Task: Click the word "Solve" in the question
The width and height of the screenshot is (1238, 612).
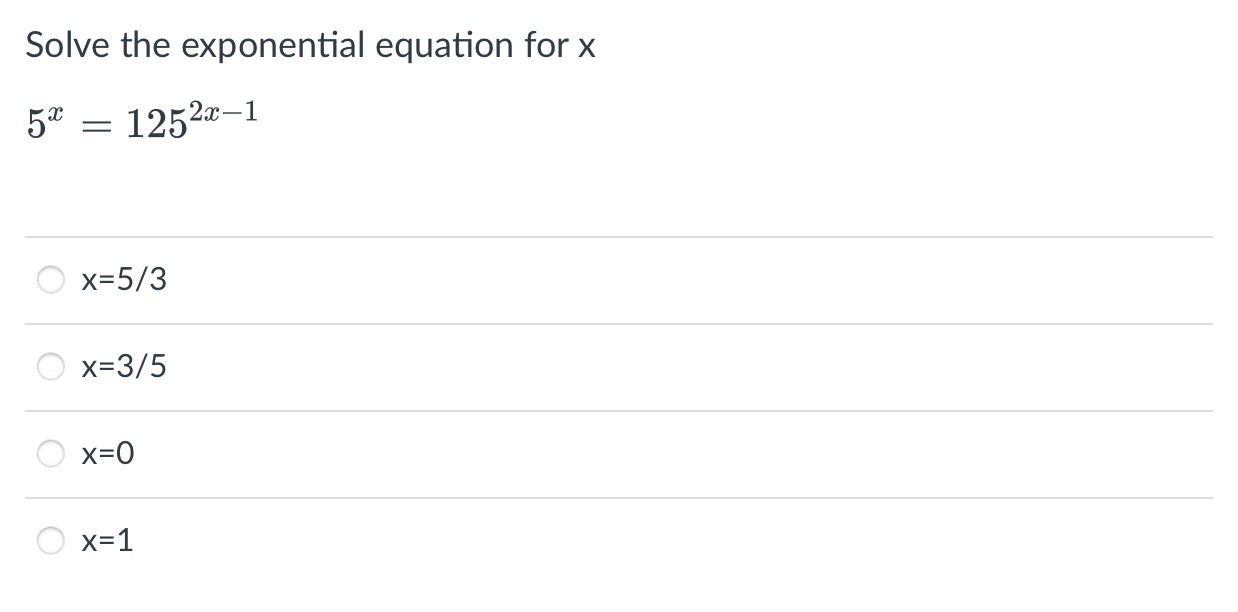Action: coord(66,46)
